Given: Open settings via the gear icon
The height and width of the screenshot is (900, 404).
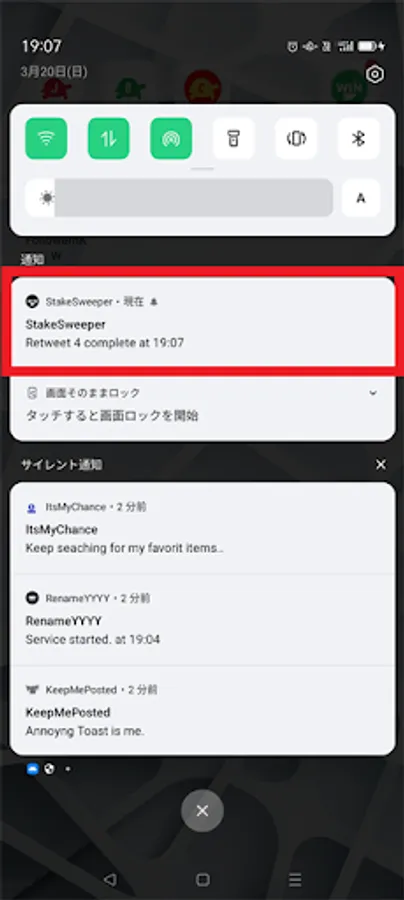Looking at the screenshot, I should tap(375, 74).
